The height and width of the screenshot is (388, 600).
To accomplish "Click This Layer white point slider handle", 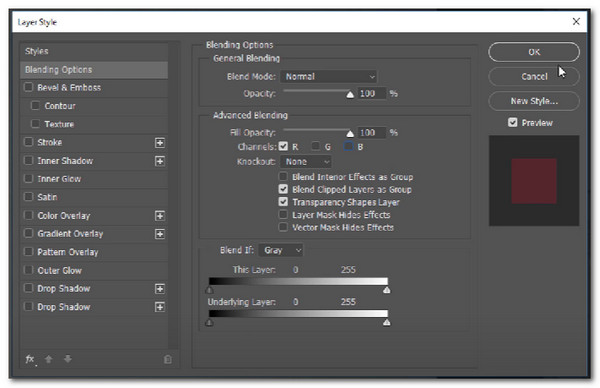I will click(387, 290).
